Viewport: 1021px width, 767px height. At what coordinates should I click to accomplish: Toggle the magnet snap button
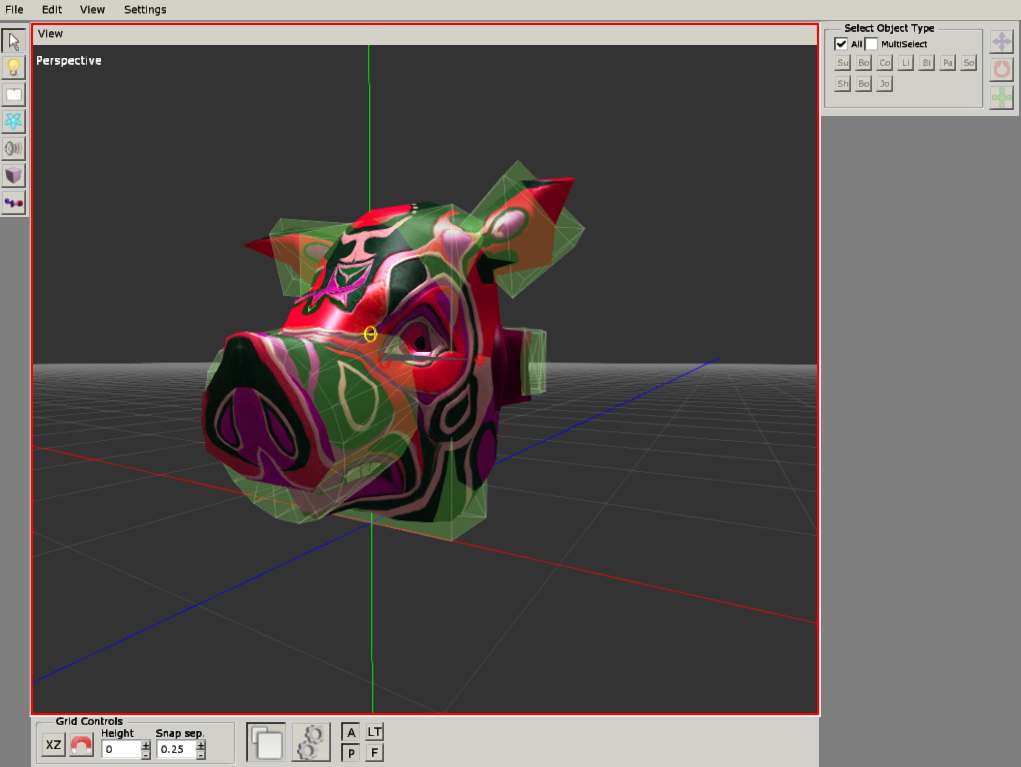[x=81, y=746]
